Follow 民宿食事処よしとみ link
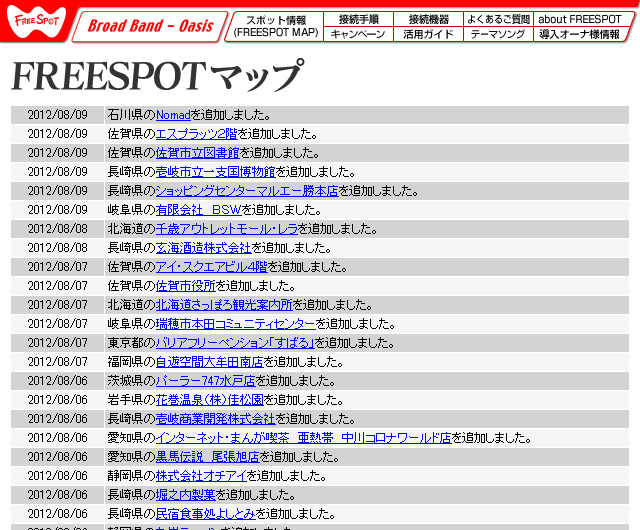The image size is (640, 530). [x=206, y=514]
